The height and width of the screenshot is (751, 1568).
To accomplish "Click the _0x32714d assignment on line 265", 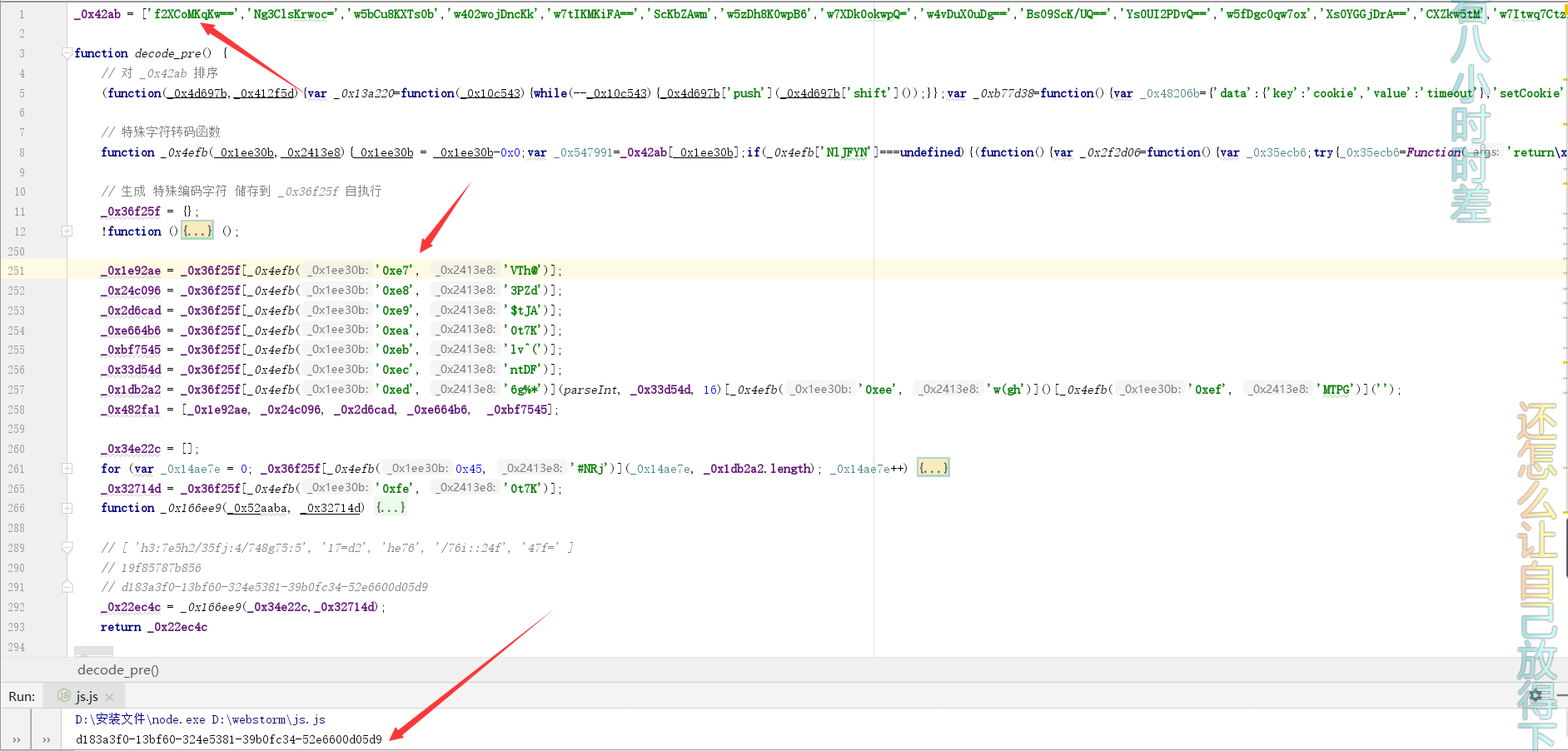I will click(x=331, y=489).
